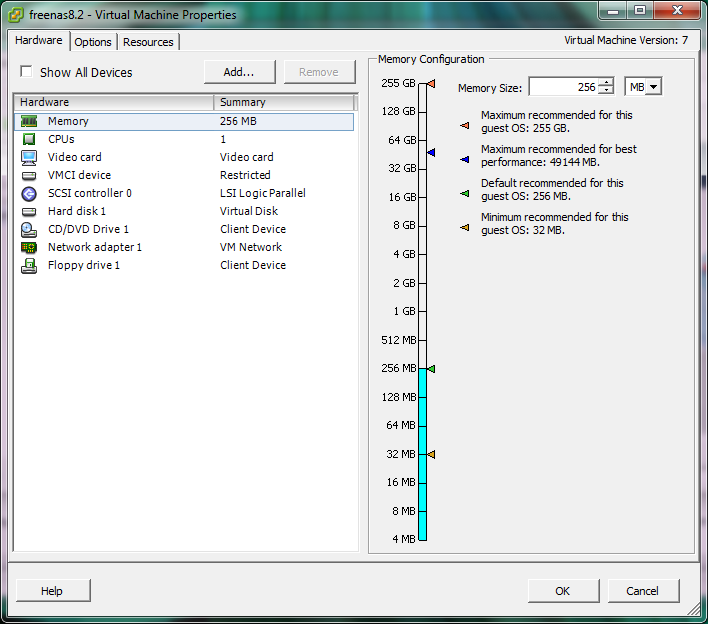
Task: Switch to the Options tab
Action: (x=93, y=42)
